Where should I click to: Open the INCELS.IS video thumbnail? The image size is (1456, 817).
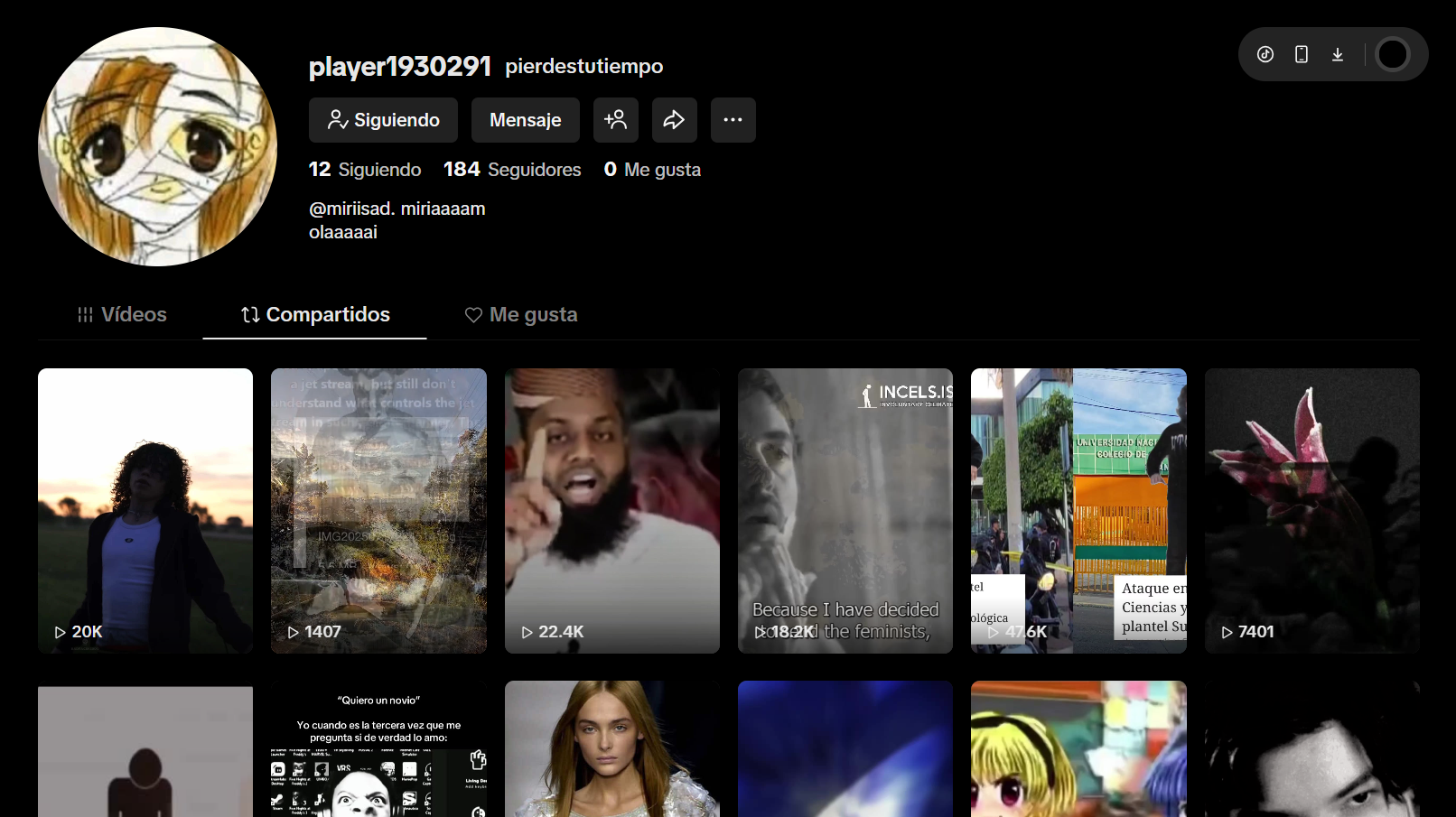coord(845,510)
